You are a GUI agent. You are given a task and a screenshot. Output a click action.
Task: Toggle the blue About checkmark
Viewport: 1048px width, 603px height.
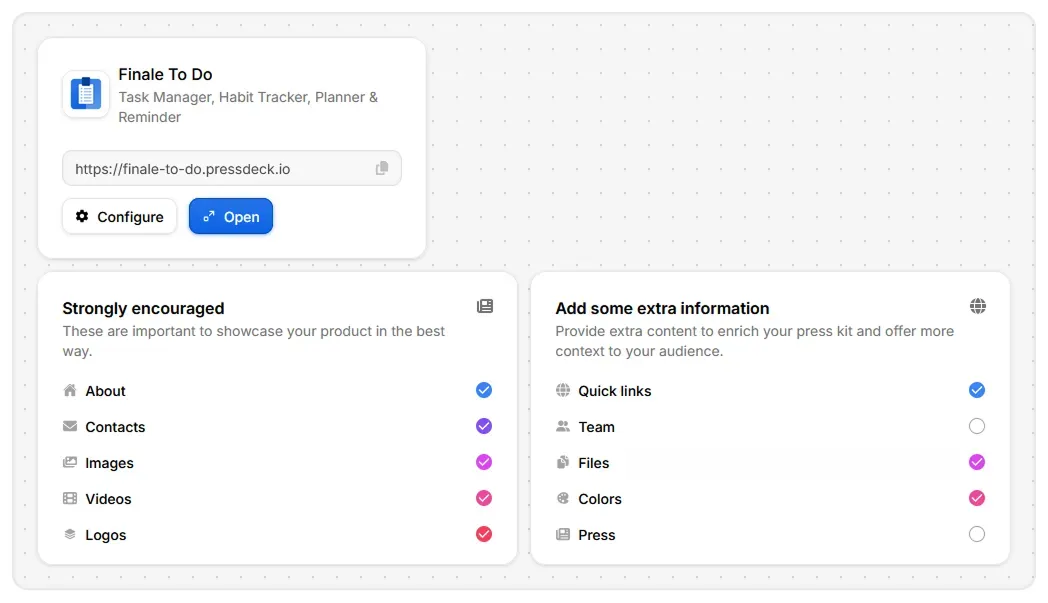(x=484, y=390)
